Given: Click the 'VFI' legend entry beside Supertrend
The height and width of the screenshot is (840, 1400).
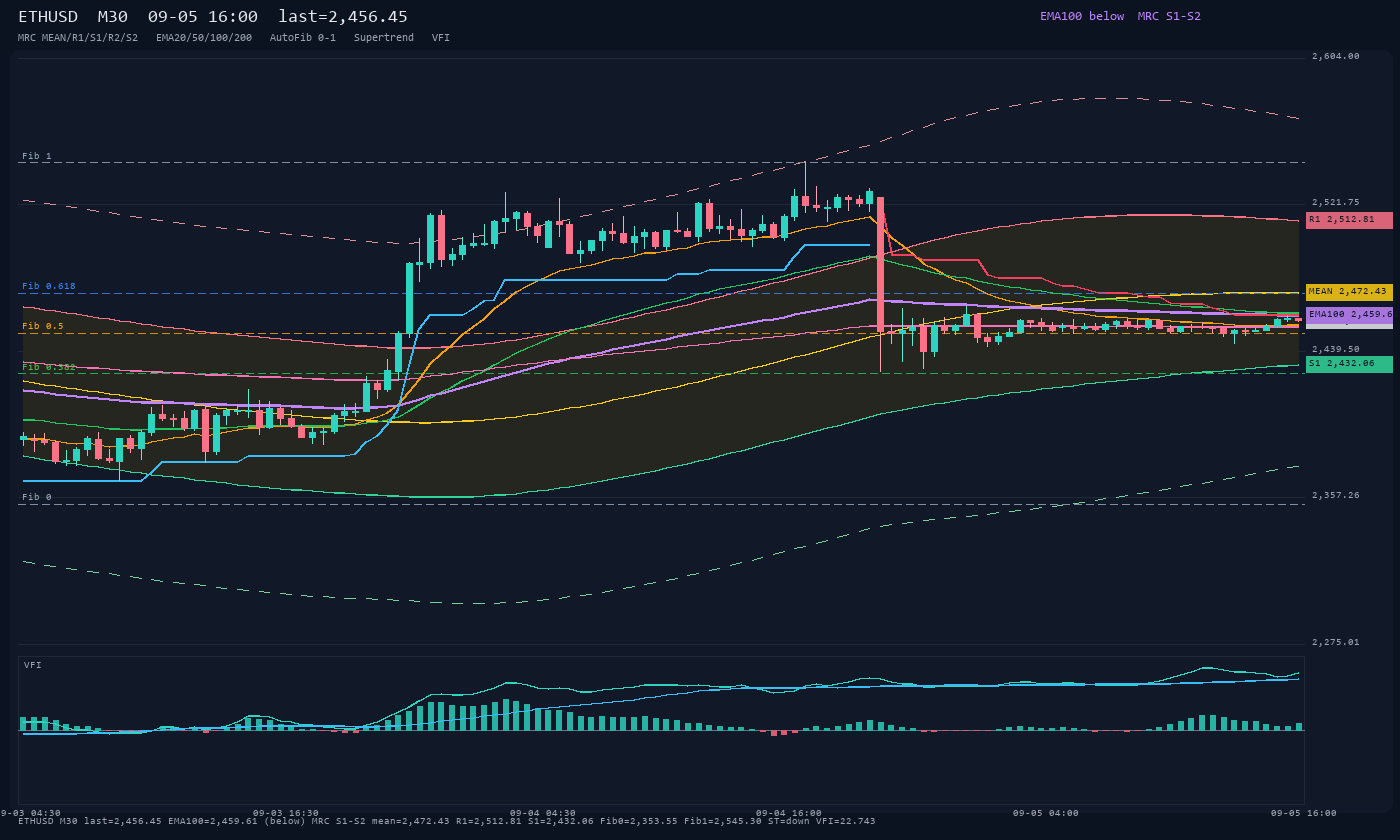Looking at the screenshot, I should point(441,38).
